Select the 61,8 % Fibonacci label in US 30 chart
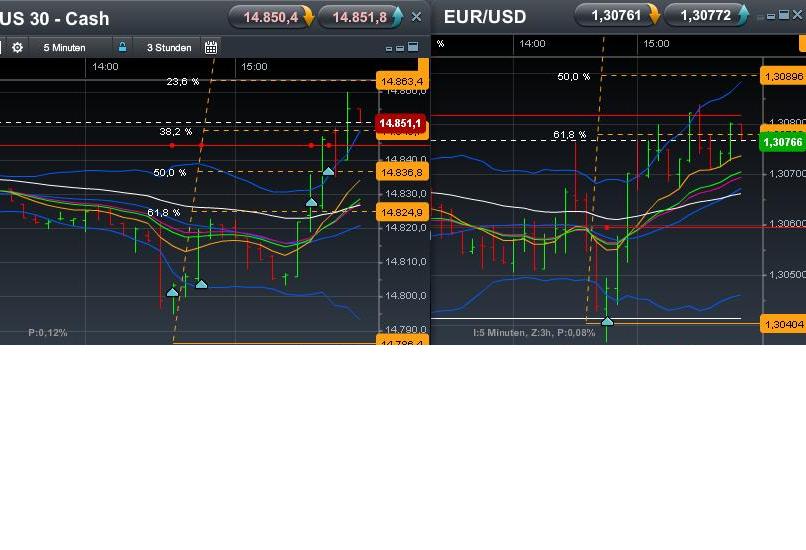 (163, 212)
